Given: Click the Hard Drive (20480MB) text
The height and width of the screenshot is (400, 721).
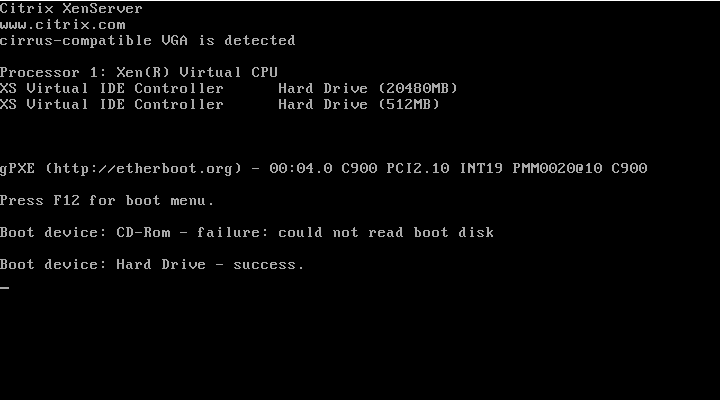Looking at the screenshot, I should pyautogui.click(x=368, y=89).
